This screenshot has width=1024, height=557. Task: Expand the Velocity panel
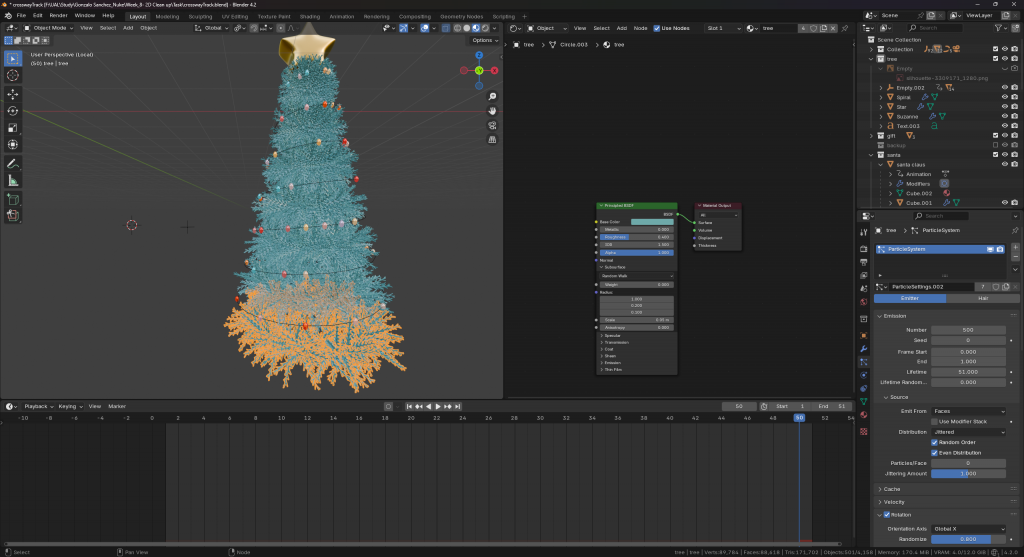(893, 502)
